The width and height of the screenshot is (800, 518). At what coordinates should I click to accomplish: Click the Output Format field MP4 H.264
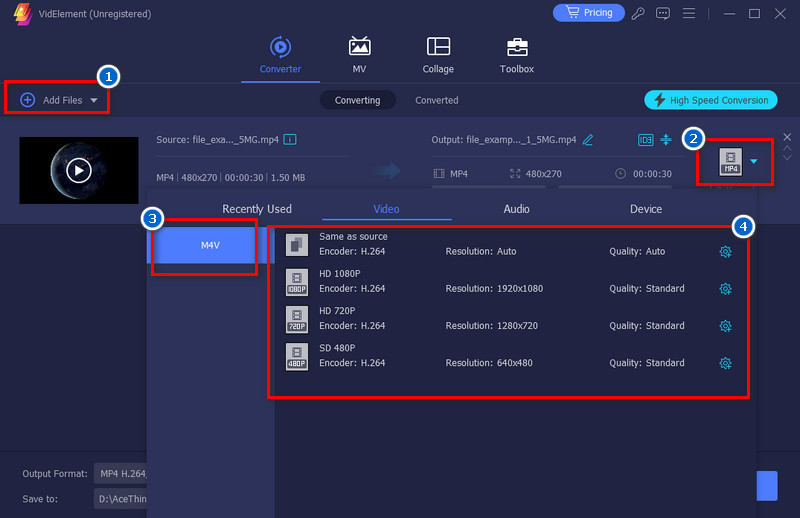pyautogui.click(x=120, y=474)
